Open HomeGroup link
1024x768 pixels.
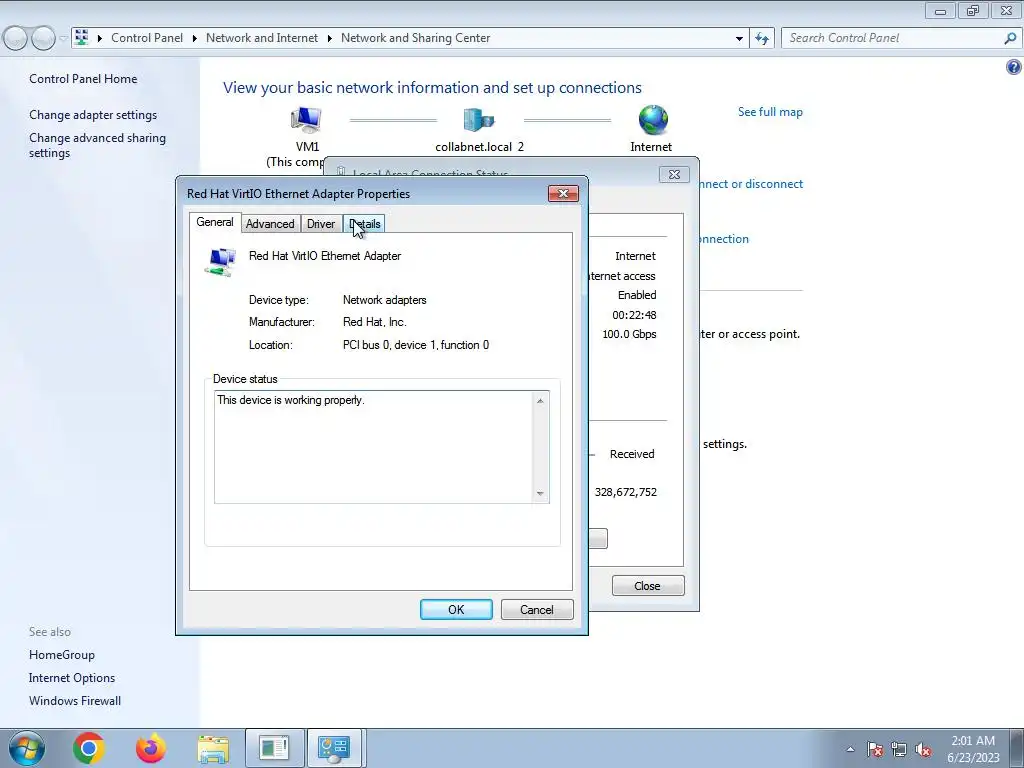click(61, 655)
